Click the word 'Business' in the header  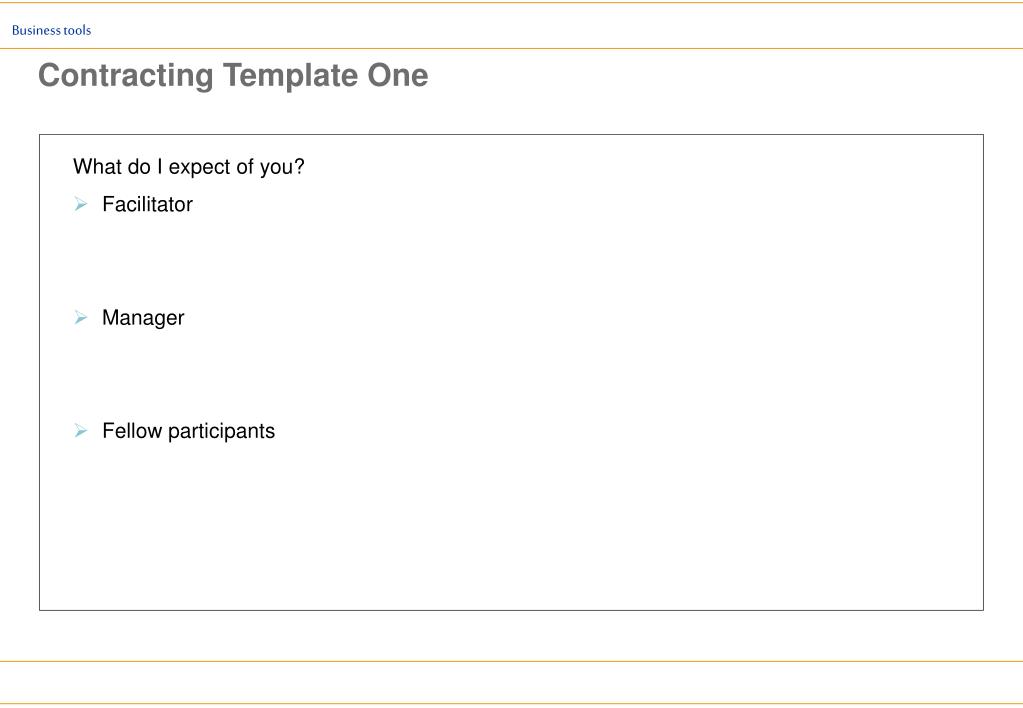pos(36,30)
